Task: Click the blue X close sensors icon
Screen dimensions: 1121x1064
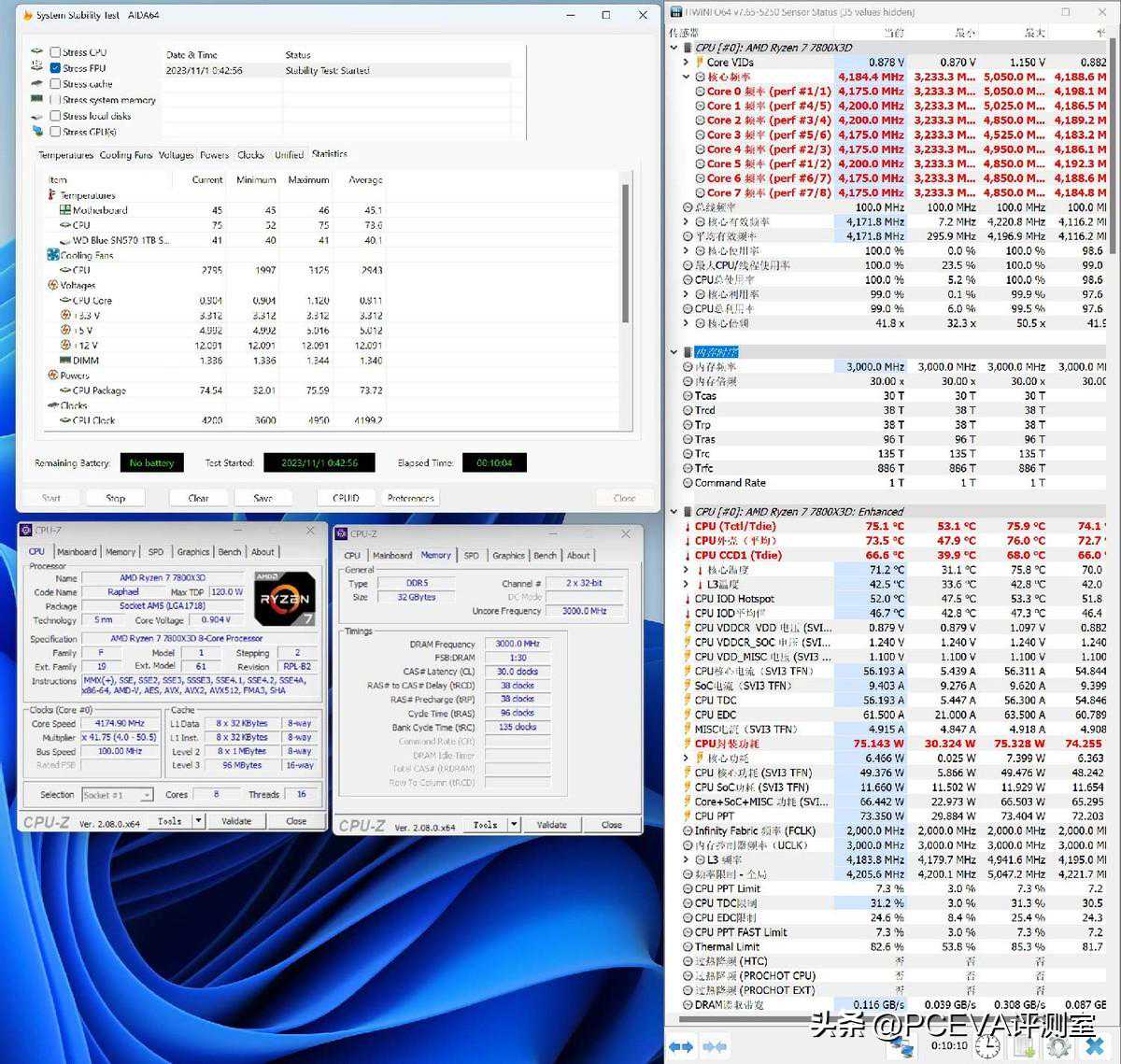Action: pyautogui.click(x=1094, y=1047)
